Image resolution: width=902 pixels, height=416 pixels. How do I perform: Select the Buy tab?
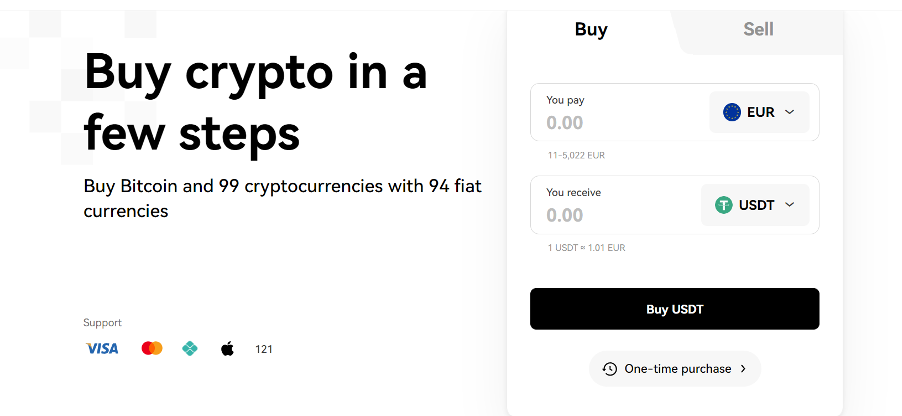coord(591,29)
